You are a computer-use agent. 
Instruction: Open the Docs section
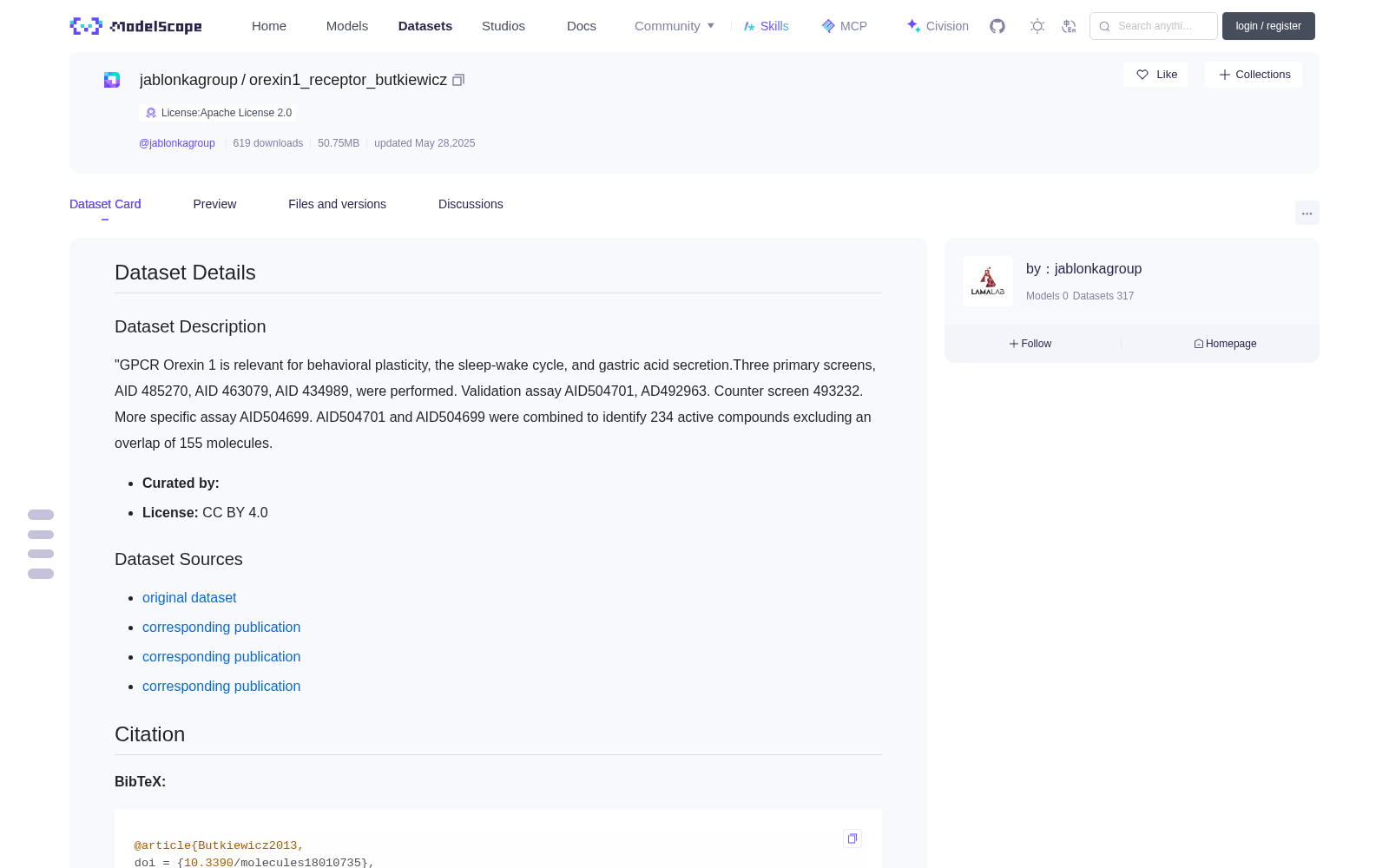tap(582, 26)
